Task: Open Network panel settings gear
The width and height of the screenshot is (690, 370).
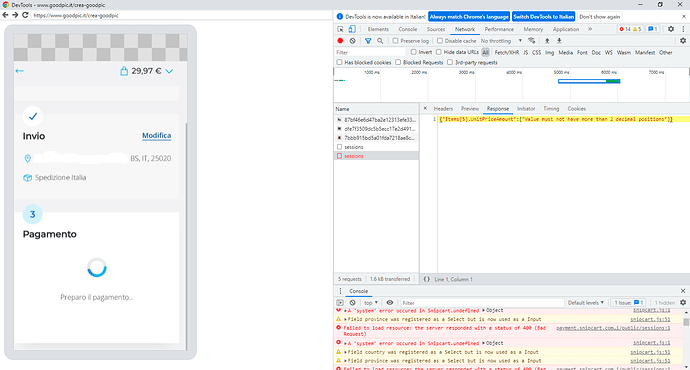Action: pos(683,41)
